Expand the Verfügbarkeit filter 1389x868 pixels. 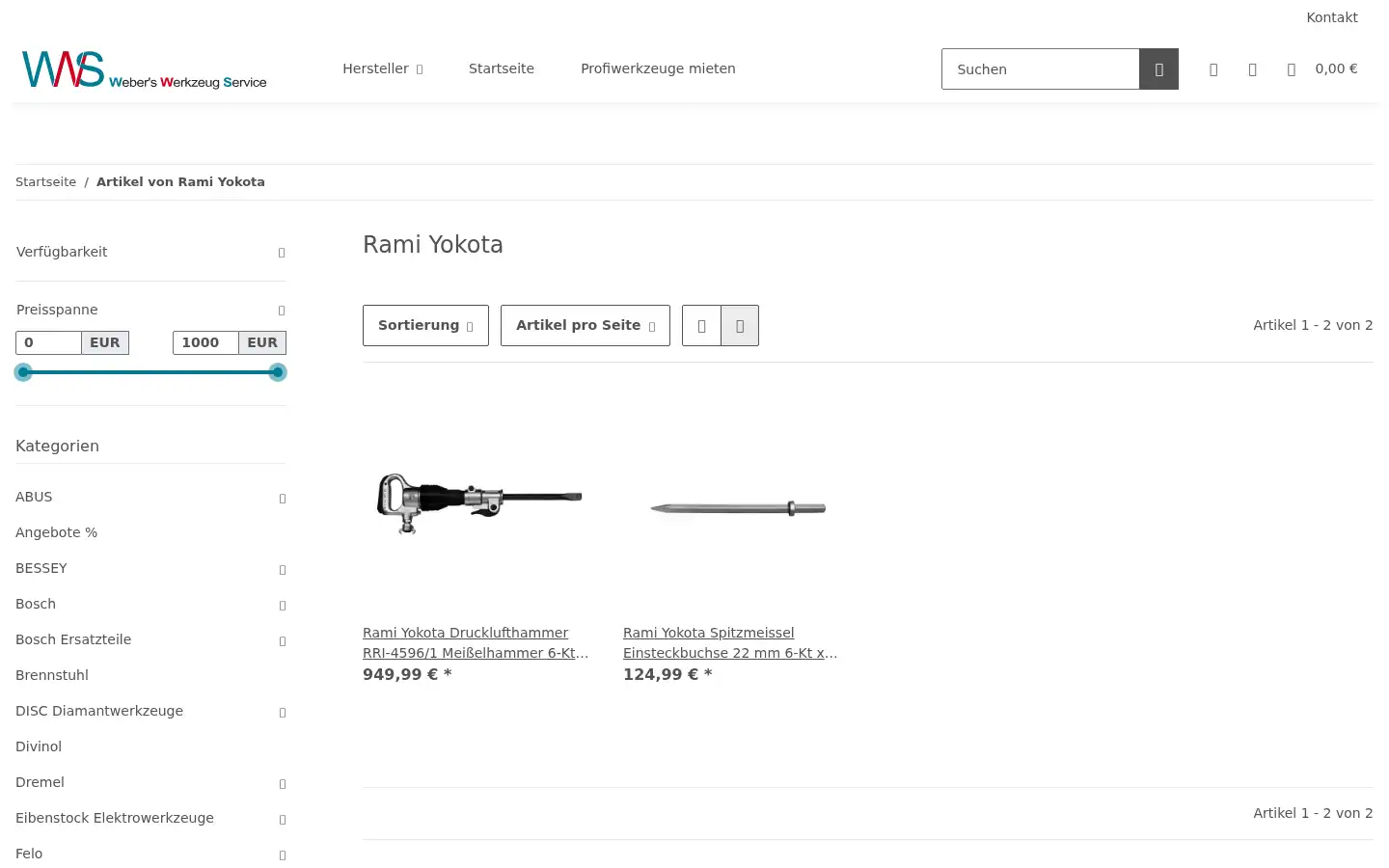pyautogui.click(x=150, y=252)
